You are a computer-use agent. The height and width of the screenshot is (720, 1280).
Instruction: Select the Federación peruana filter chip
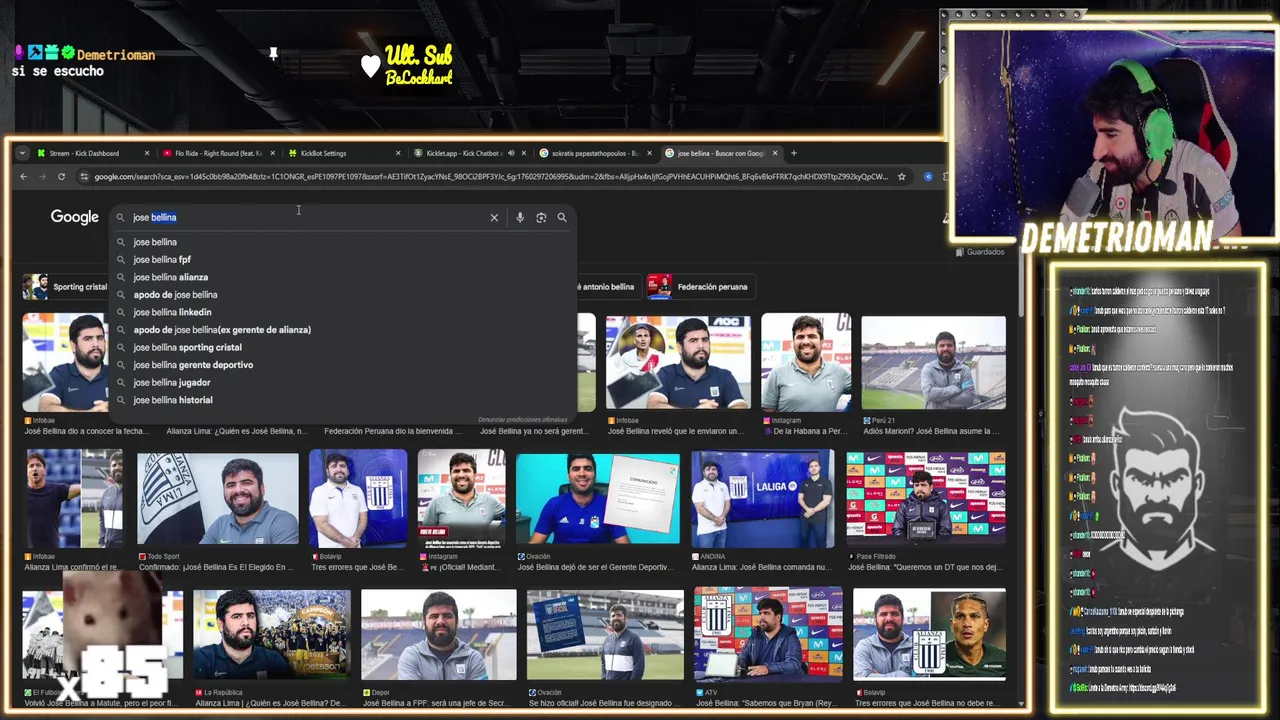tap(700, 287)
